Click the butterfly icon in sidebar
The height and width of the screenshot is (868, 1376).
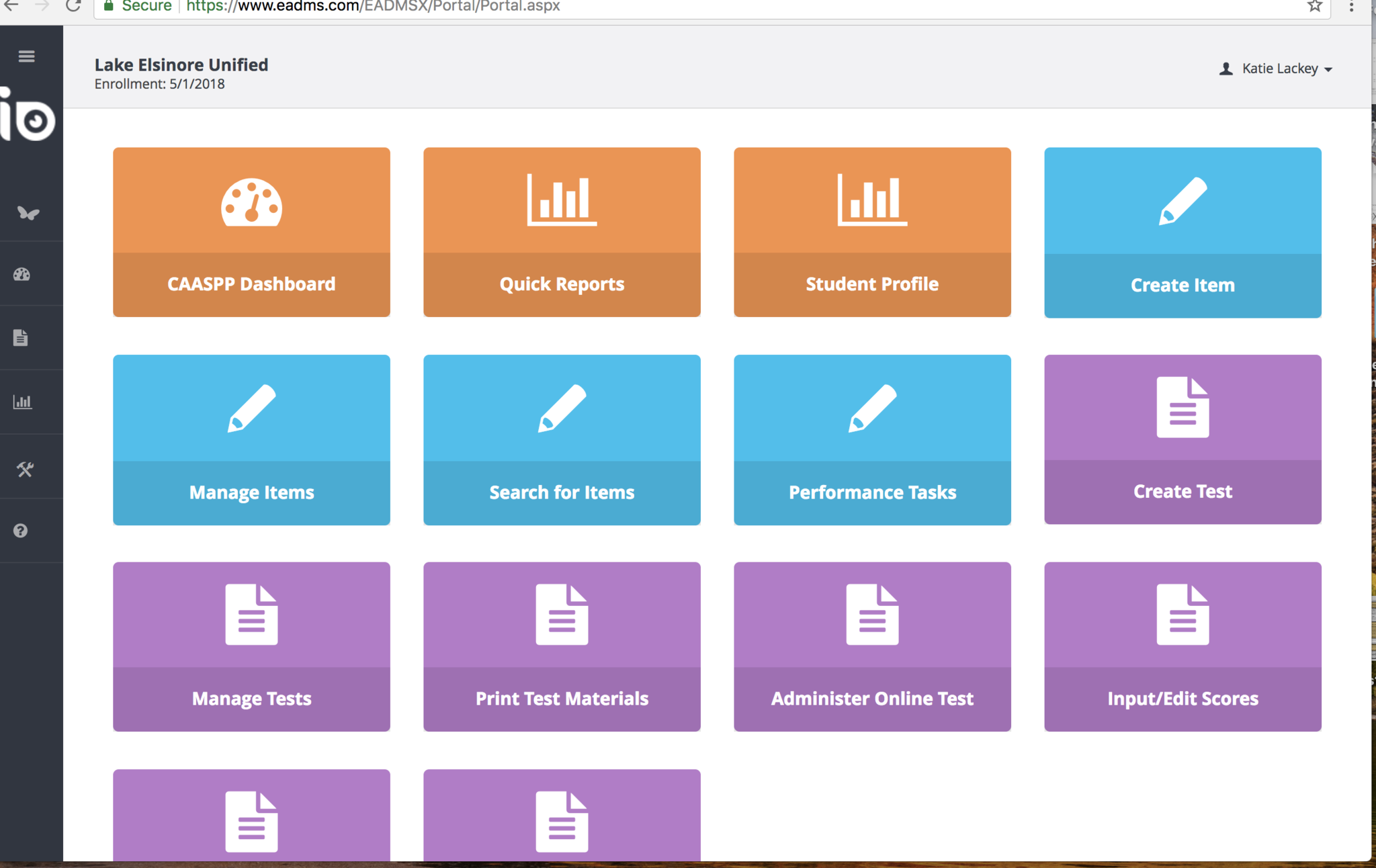28,213
